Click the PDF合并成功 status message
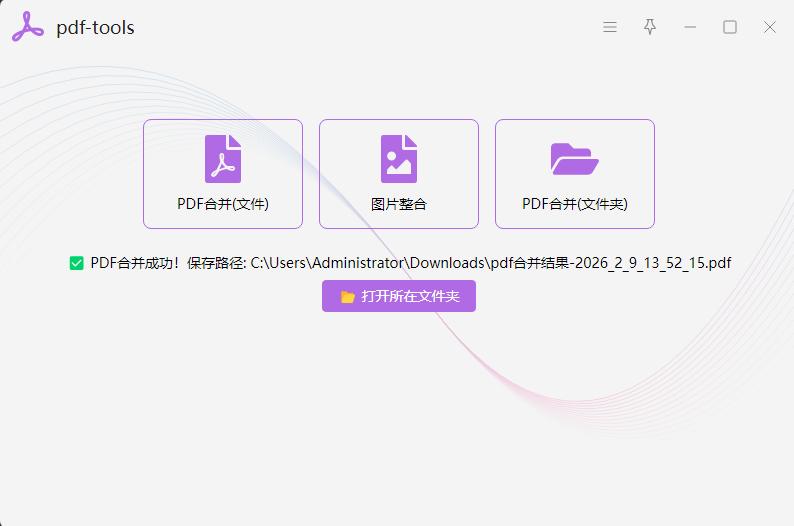The image size is (794, 526). click(134, 263)
